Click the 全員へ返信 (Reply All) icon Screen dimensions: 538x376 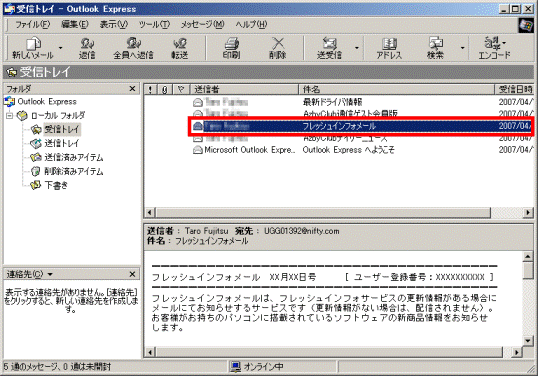(x=133, y=48)
